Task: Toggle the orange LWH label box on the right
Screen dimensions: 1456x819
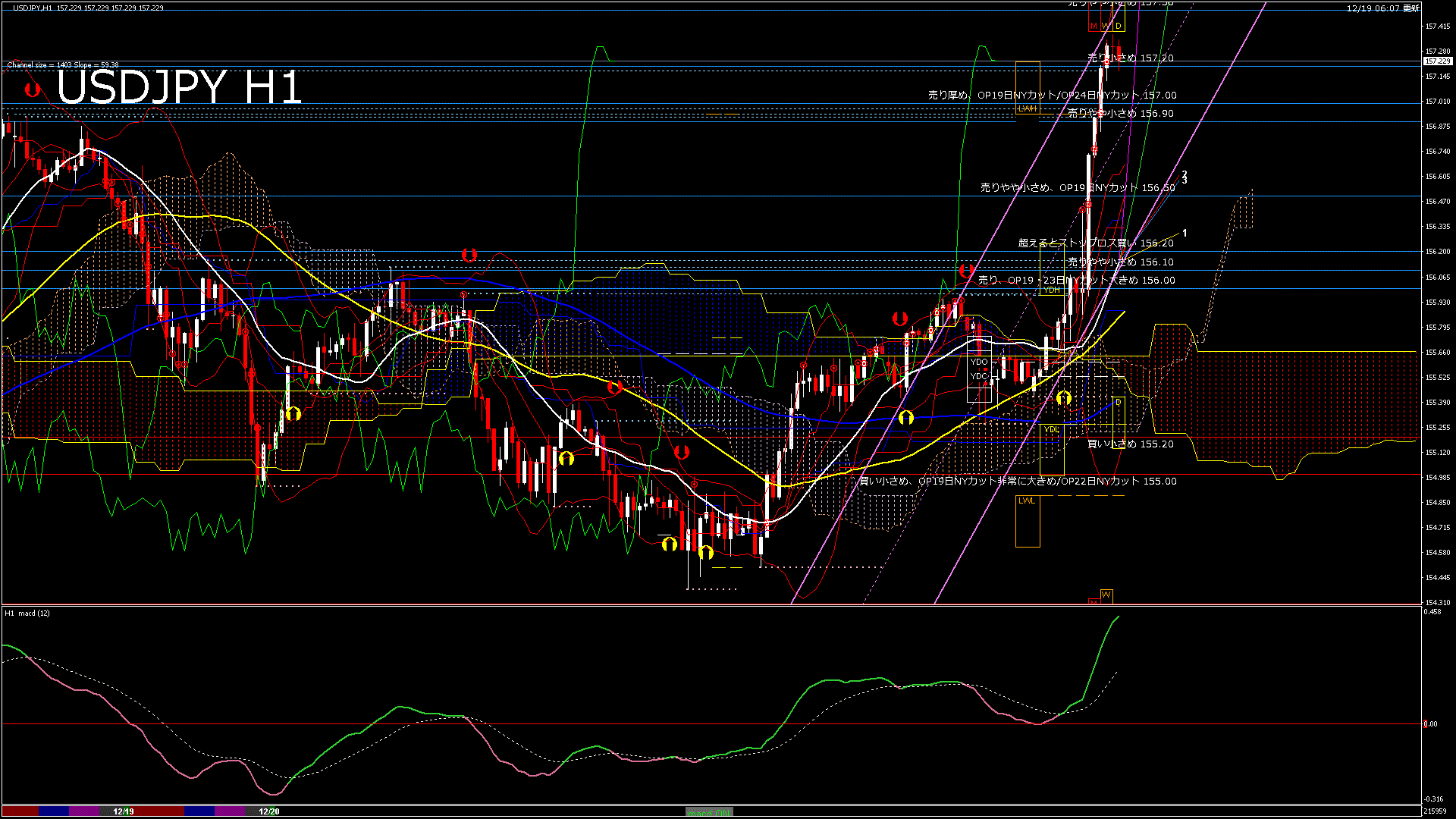Action: [x=1028, y=110]
